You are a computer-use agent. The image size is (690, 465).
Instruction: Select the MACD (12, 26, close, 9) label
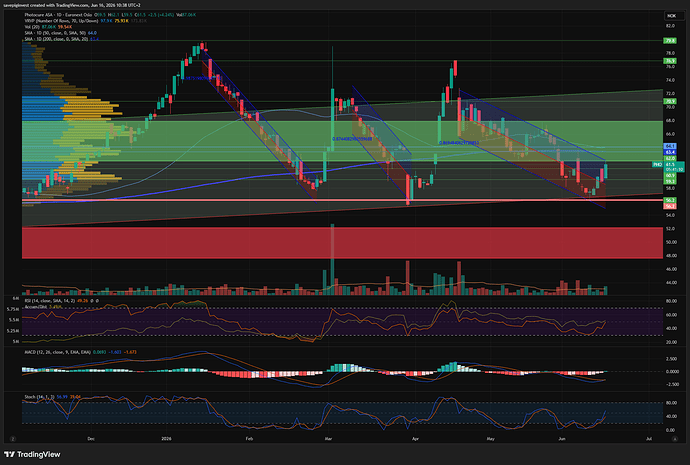click(x=58, y=352)
